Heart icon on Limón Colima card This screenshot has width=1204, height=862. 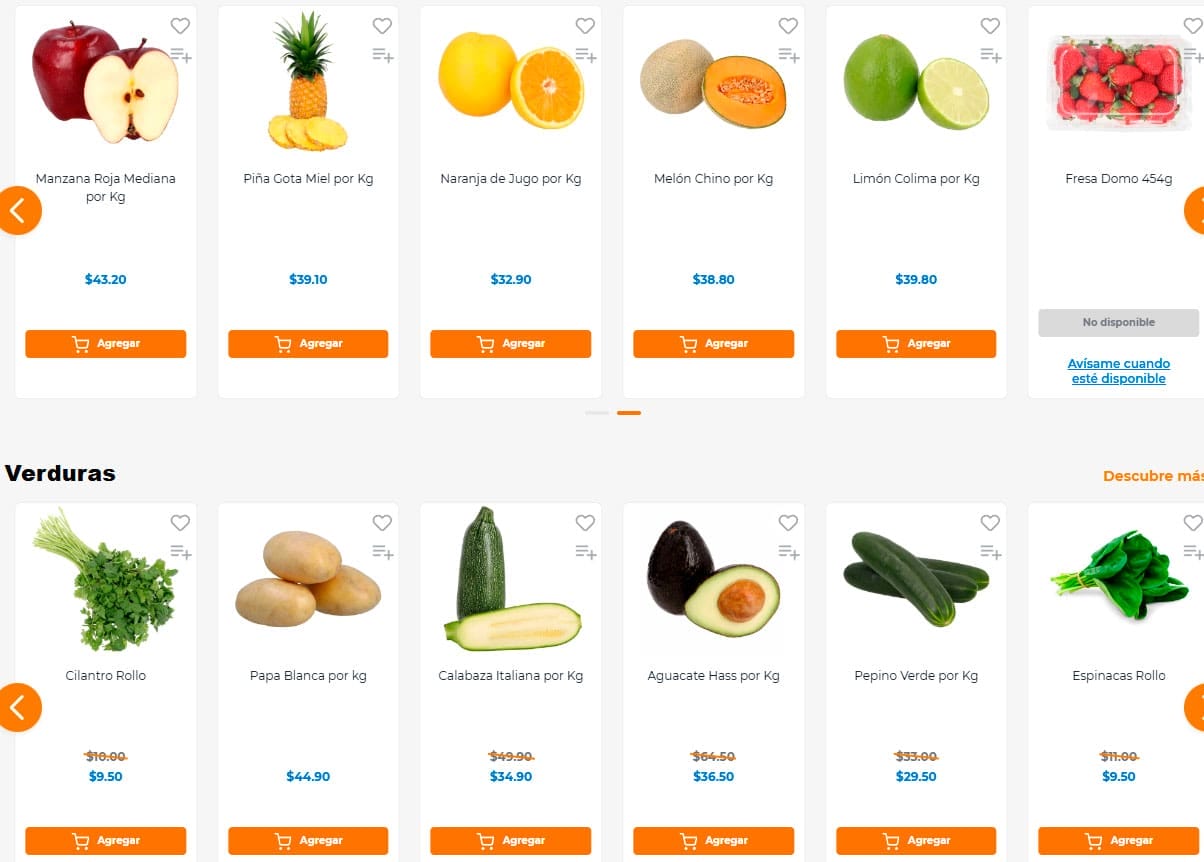[990, 26]
